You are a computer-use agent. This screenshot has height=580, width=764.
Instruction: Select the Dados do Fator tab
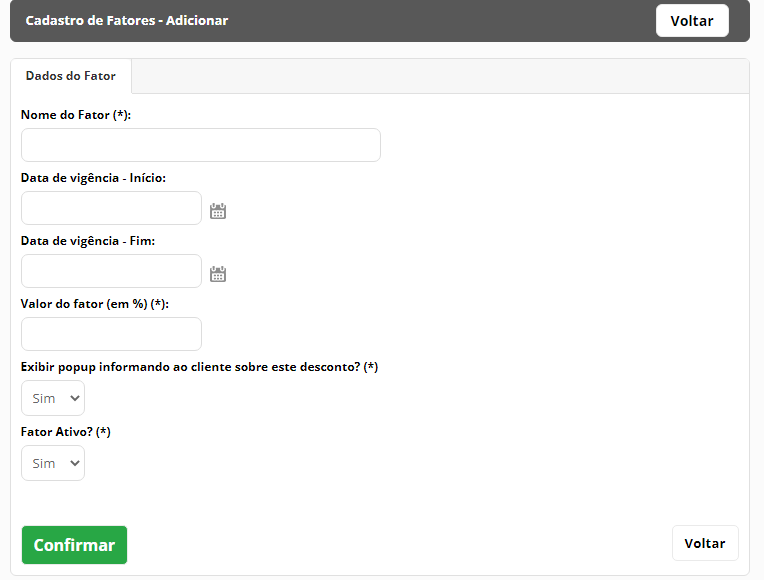(x=71, y=76)
